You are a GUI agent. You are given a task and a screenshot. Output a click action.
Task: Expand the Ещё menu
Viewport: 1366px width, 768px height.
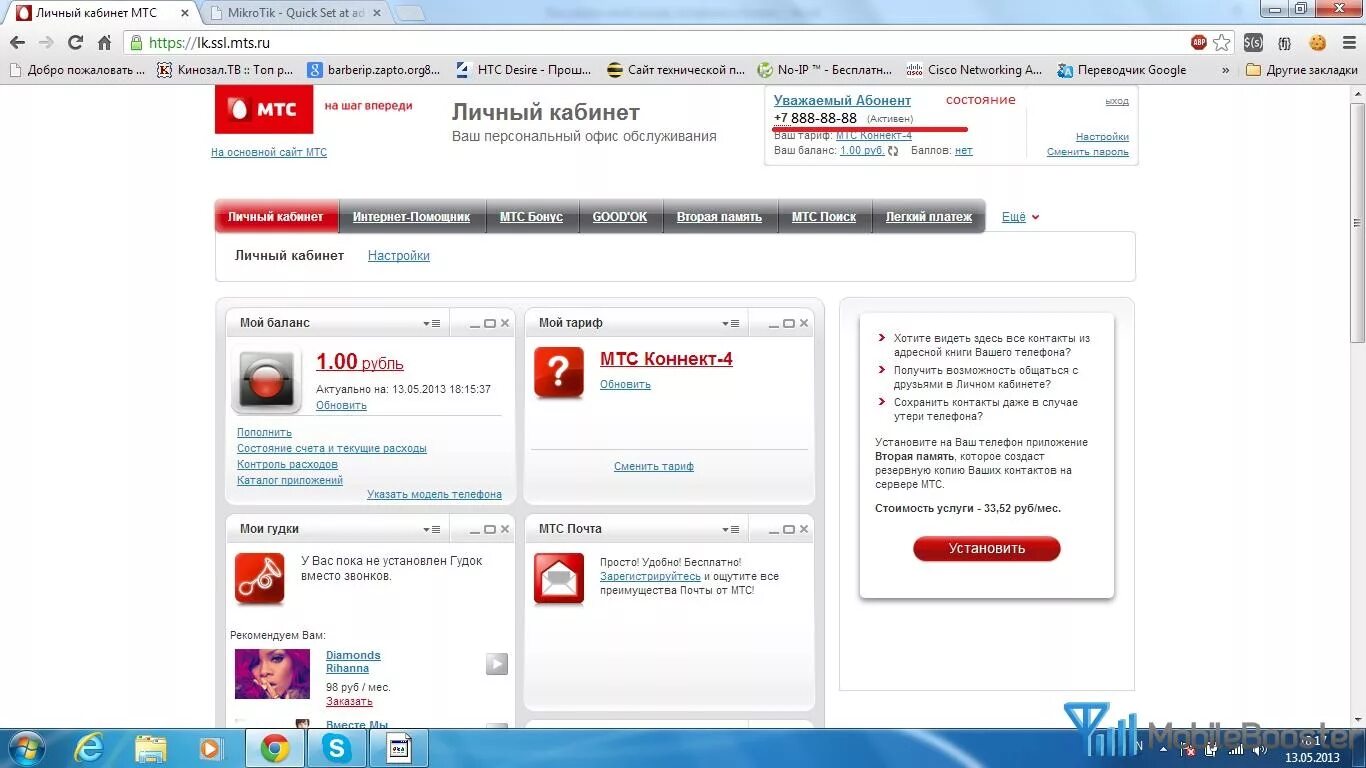coord(1020,217)
